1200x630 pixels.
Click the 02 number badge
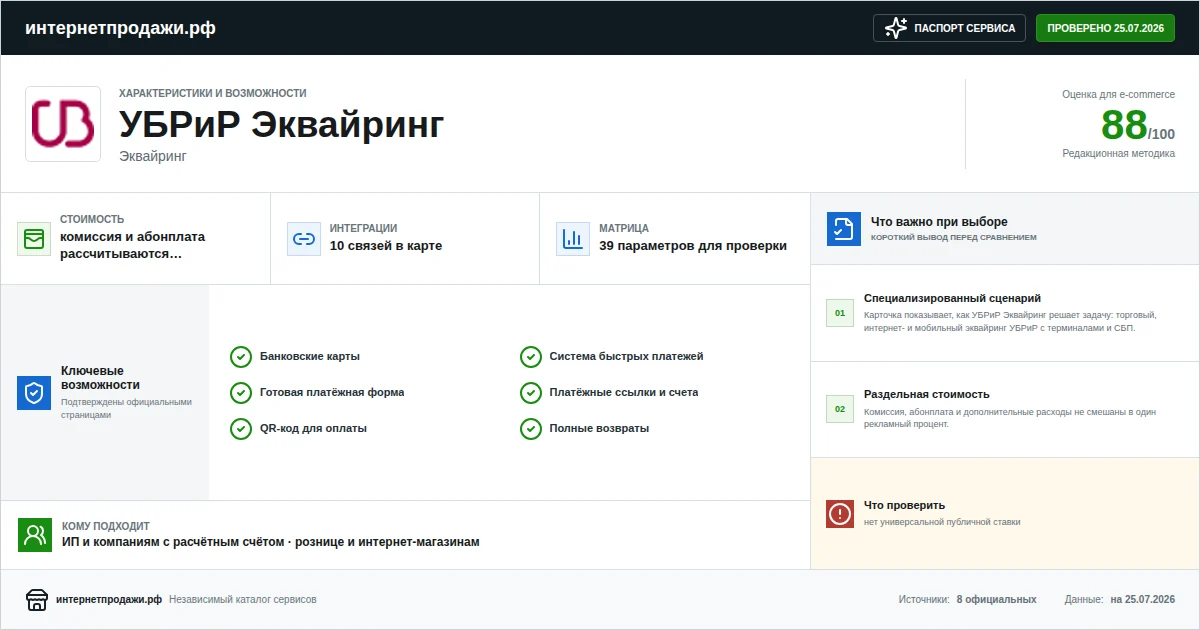click(840, 409)
